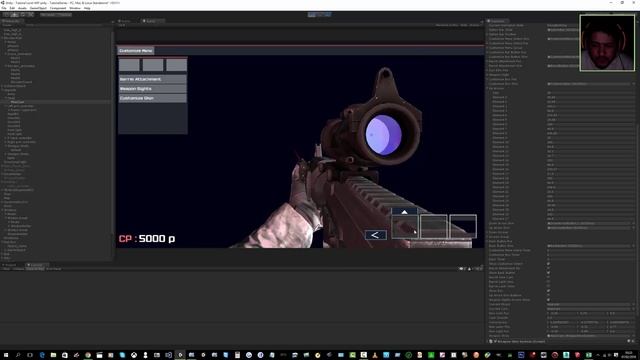This screenshot has width=640, height=360.
Task: Select Customize Skin in the customize menu
Action: (153, 98)
